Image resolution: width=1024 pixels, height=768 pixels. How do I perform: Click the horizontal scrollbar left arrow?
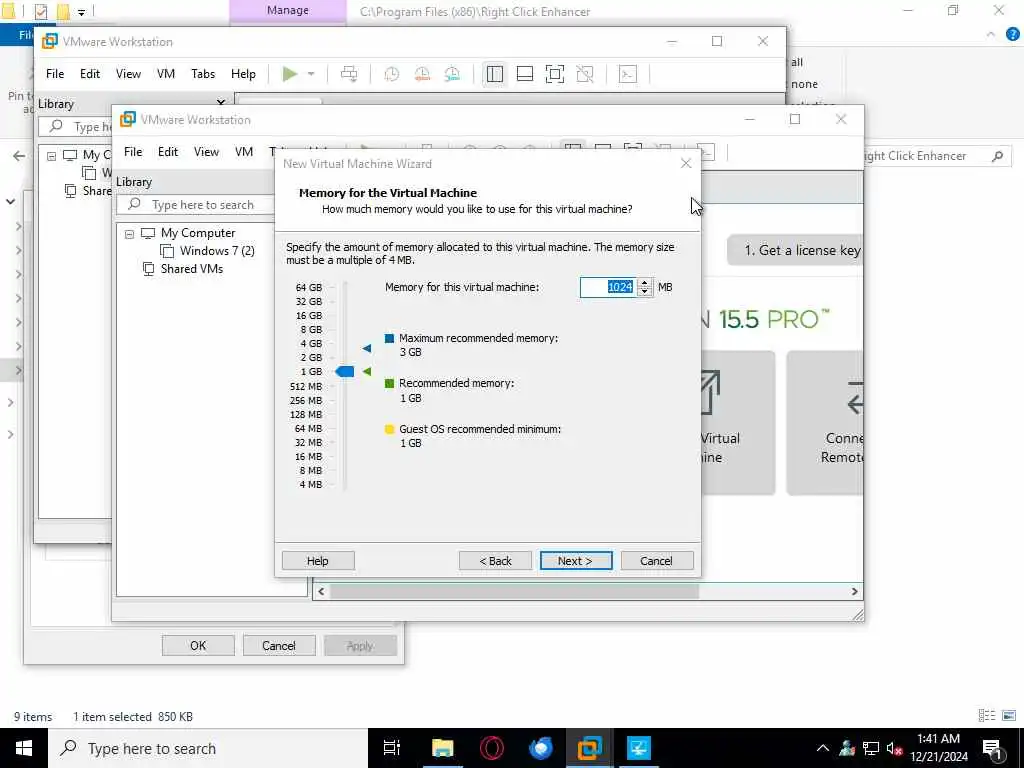tap(321, 592)
